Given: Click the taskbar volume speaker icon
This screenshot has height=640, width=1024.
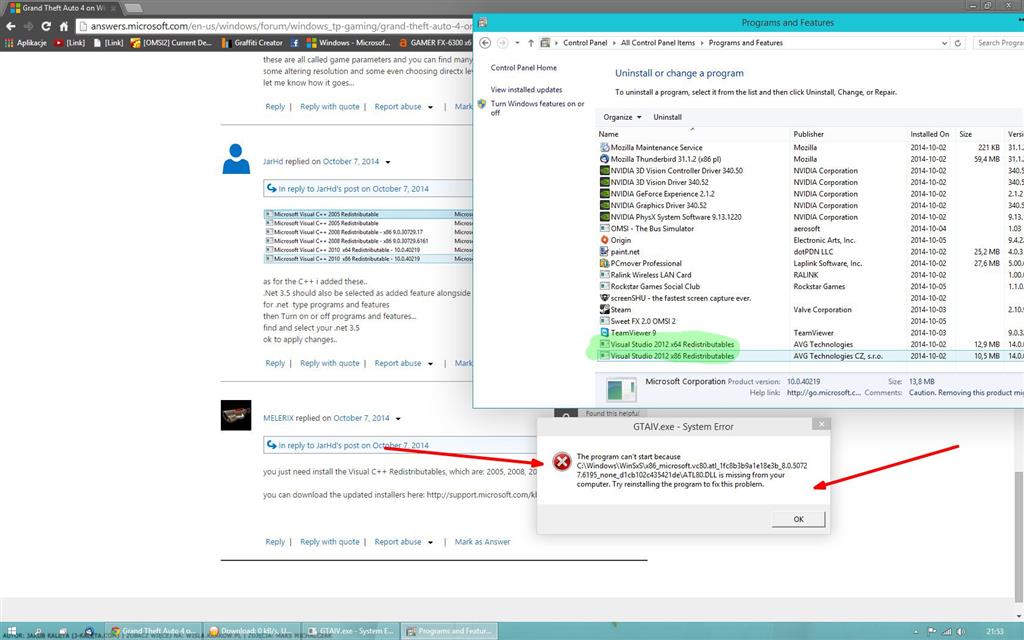Looking at the screenshot, I should (x=961, y=632).
